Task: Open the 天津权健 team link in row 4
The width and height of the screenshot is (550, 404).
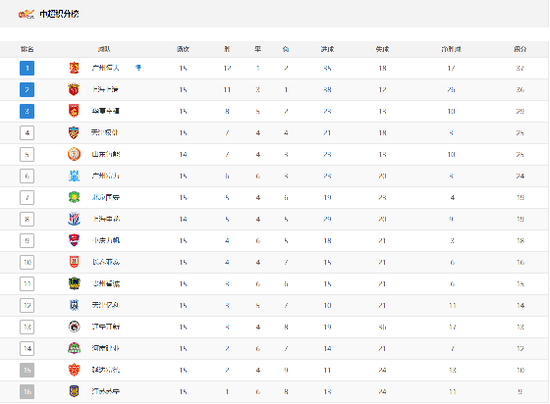Action: point(105,133)
